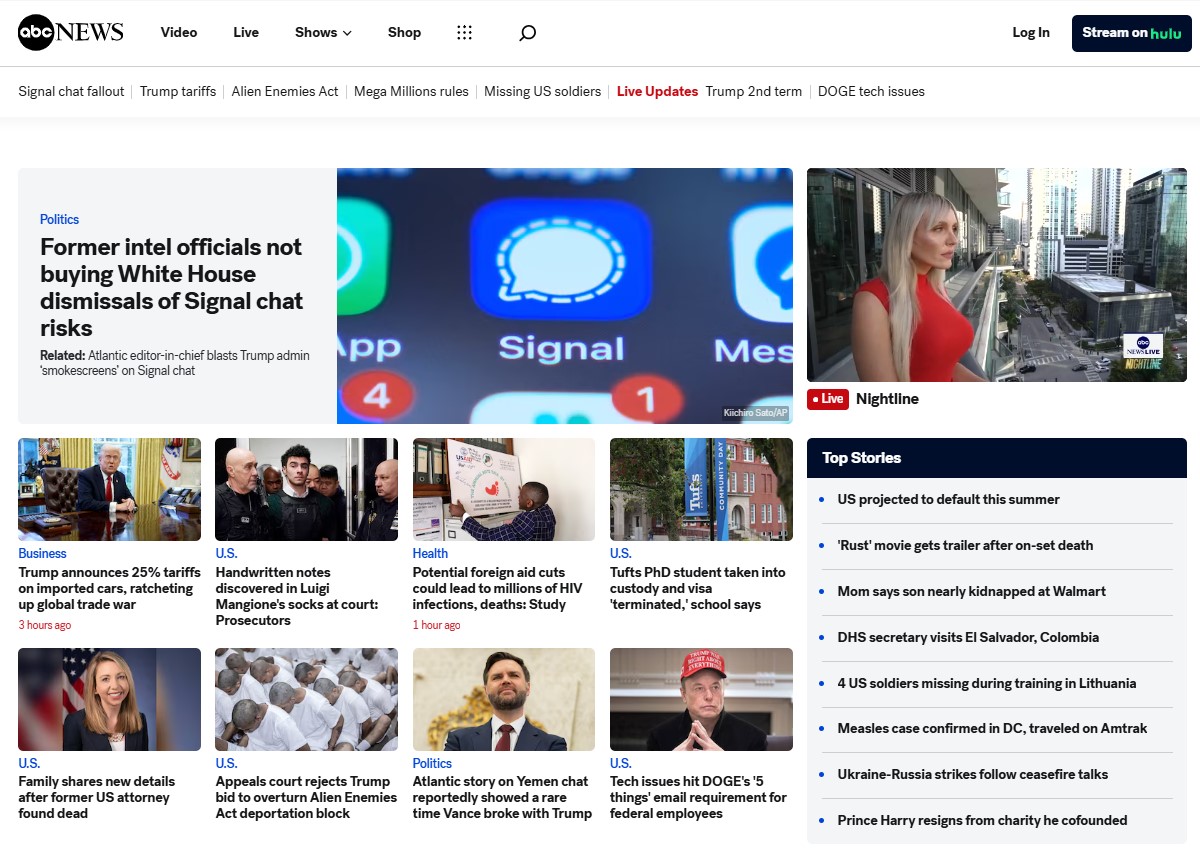Click the '1 hour ago' timestamp
Screen dimensions: 1200x858
pyautogui.click(x=437, y=625)
